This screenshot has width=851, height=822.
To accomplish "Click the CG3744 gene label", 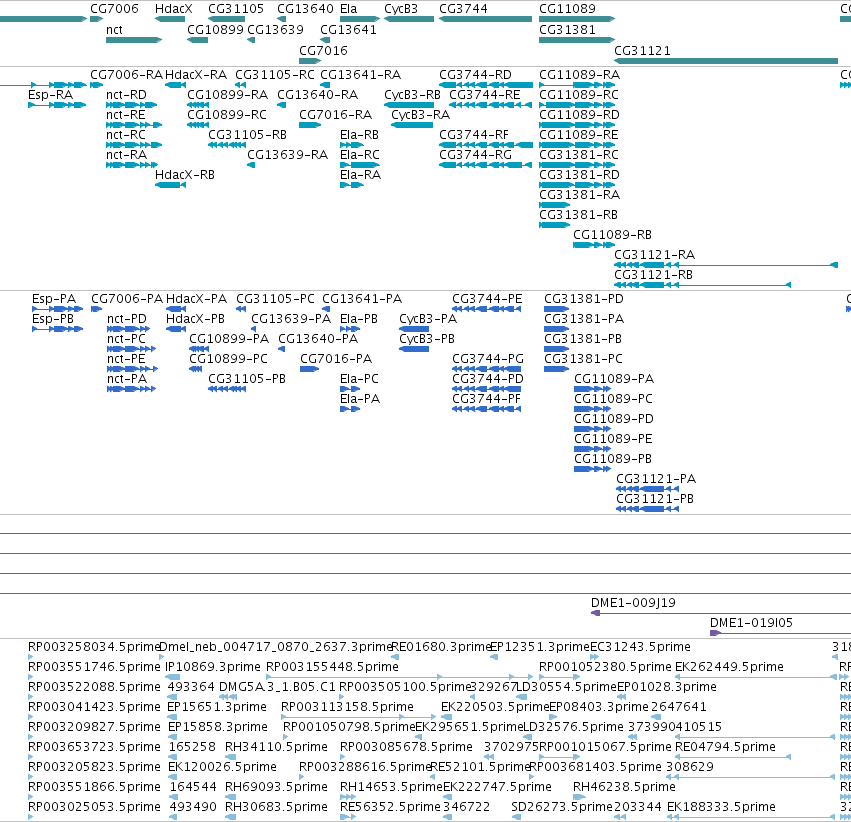I will [463, 9].
